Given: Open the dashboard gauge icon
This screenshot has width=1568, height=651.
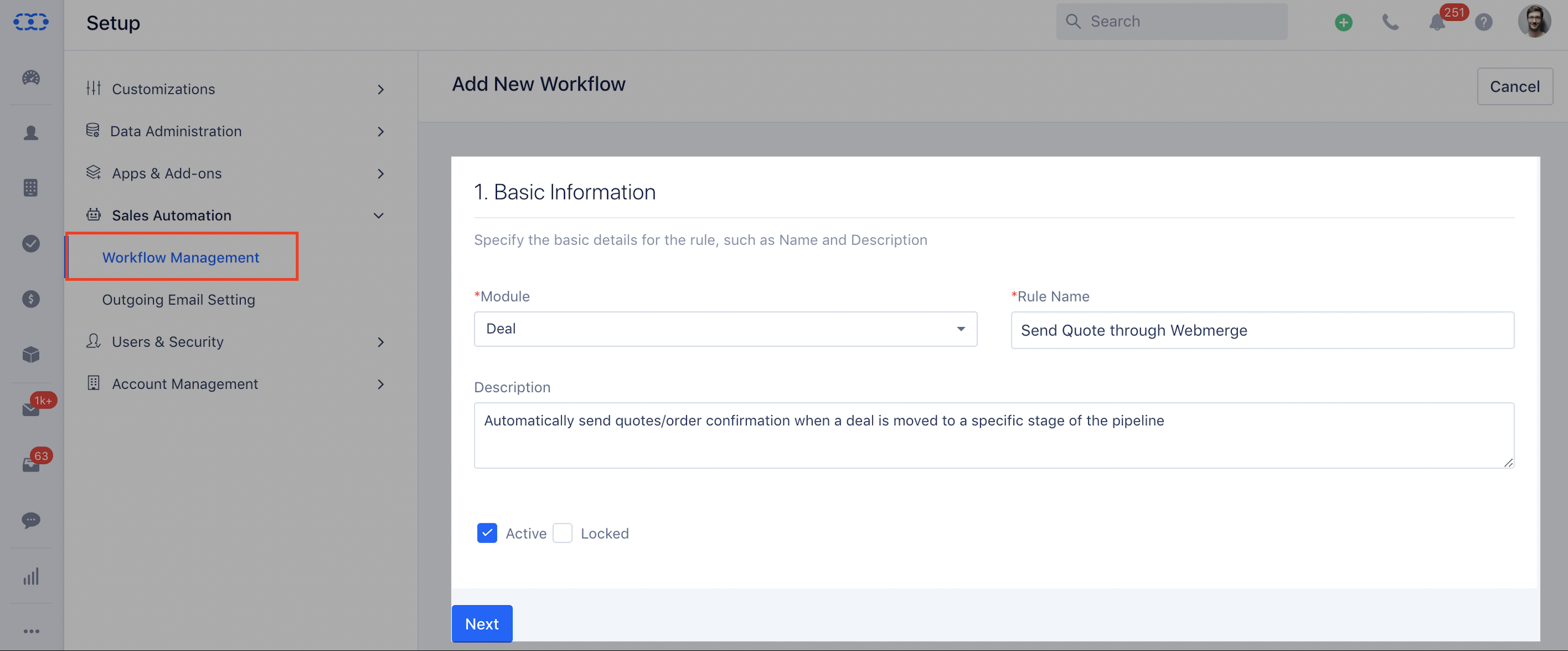Looking at the screenshot, I should pos(31,77).
